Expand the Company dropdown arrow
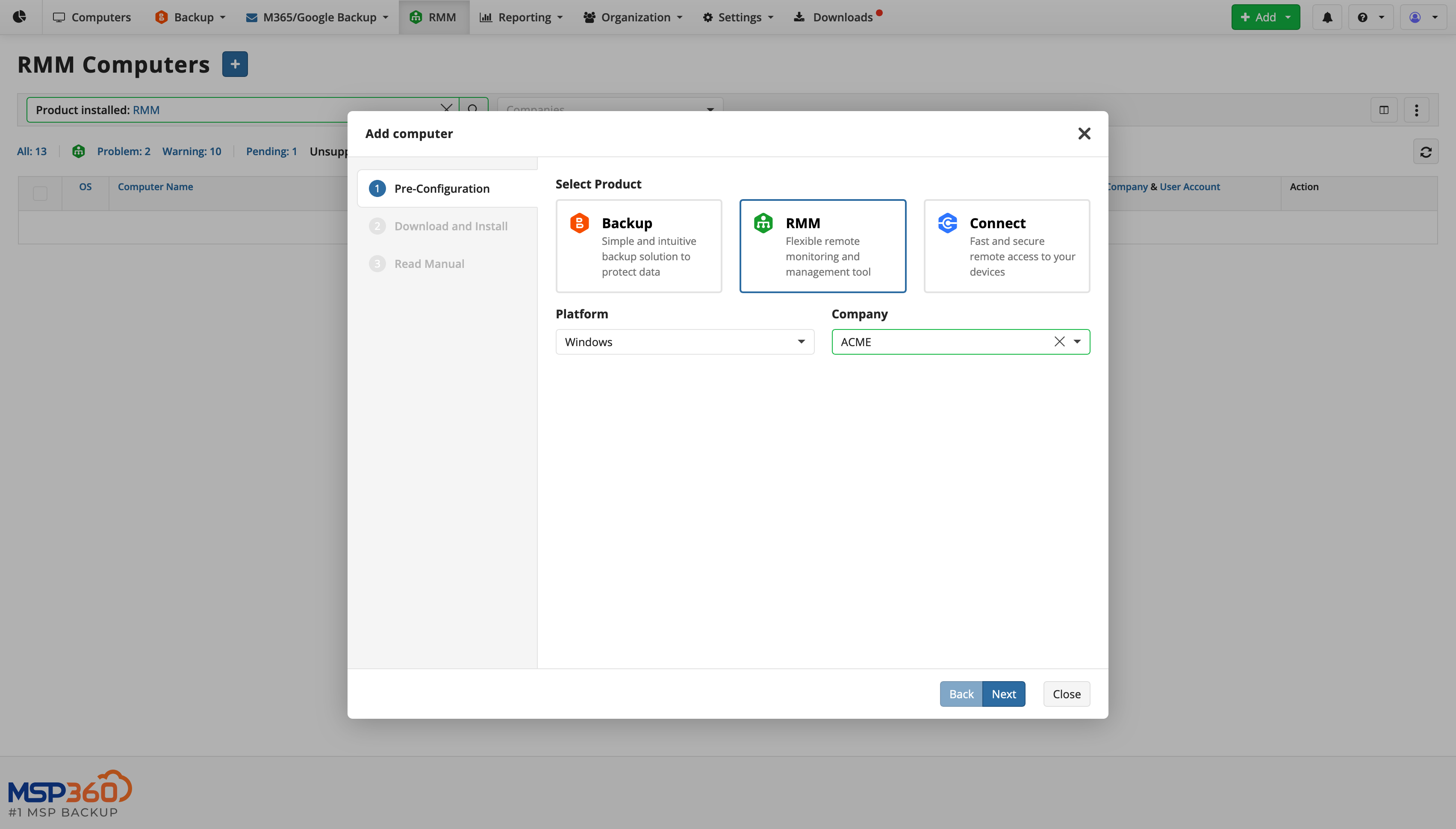1456x829 pixels. pos(1077,341)
